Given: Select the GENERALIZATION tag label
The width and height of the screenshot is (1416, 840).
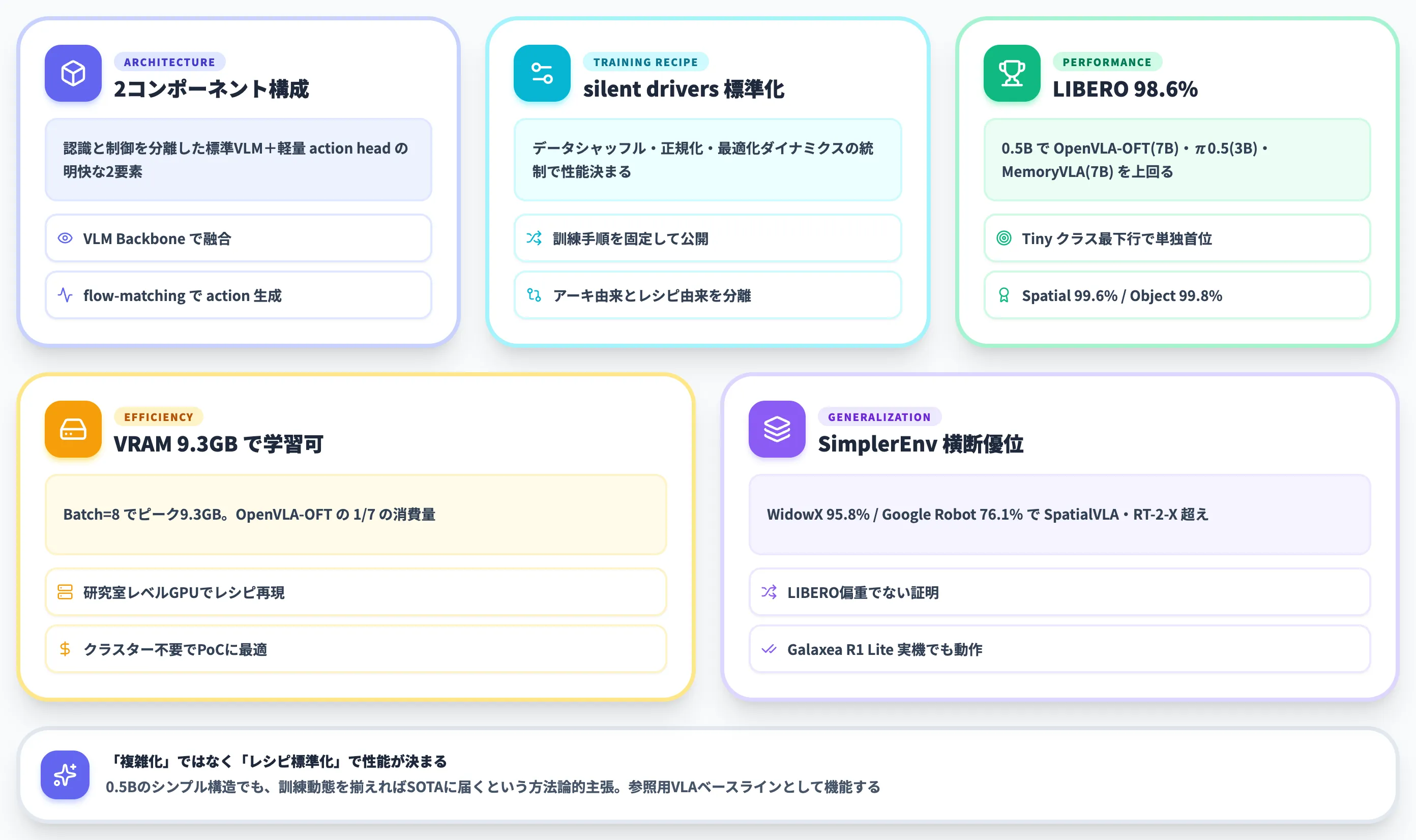Looking at the screenshot, I should click(879, 417).
